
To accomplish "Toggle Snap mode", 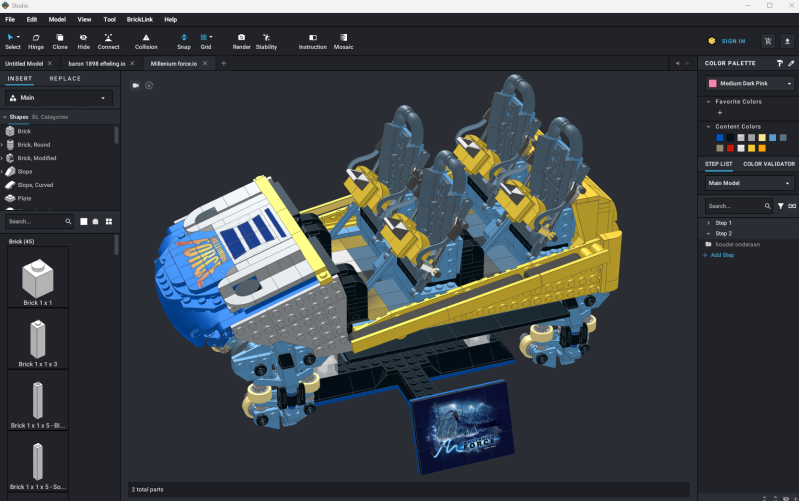I will pyautogui.click(x=184, y=41).
